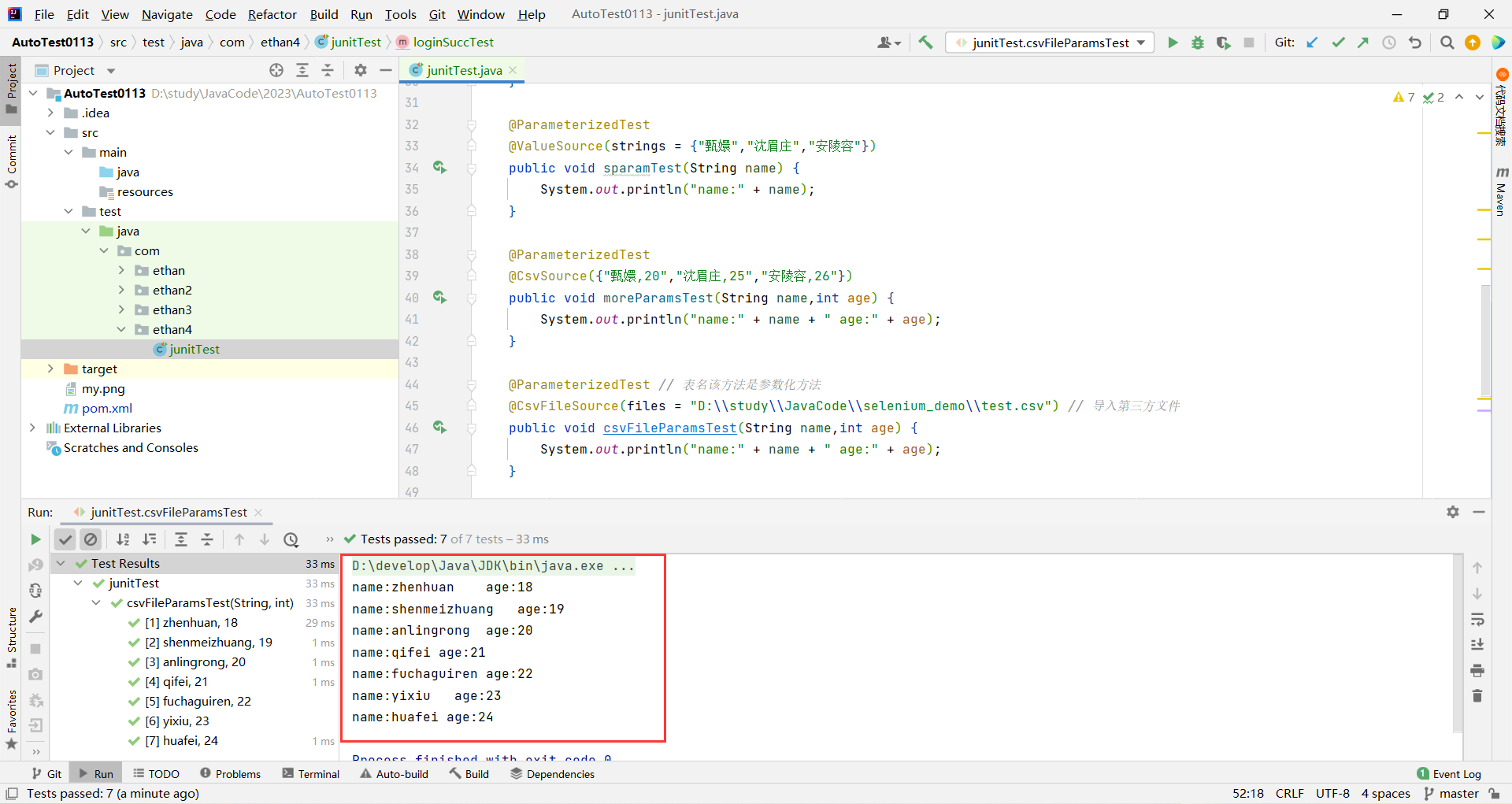Toggle Show Ignored tests button
The width and height of the screenshot is (1512, 804).
(x=91, y=539)
